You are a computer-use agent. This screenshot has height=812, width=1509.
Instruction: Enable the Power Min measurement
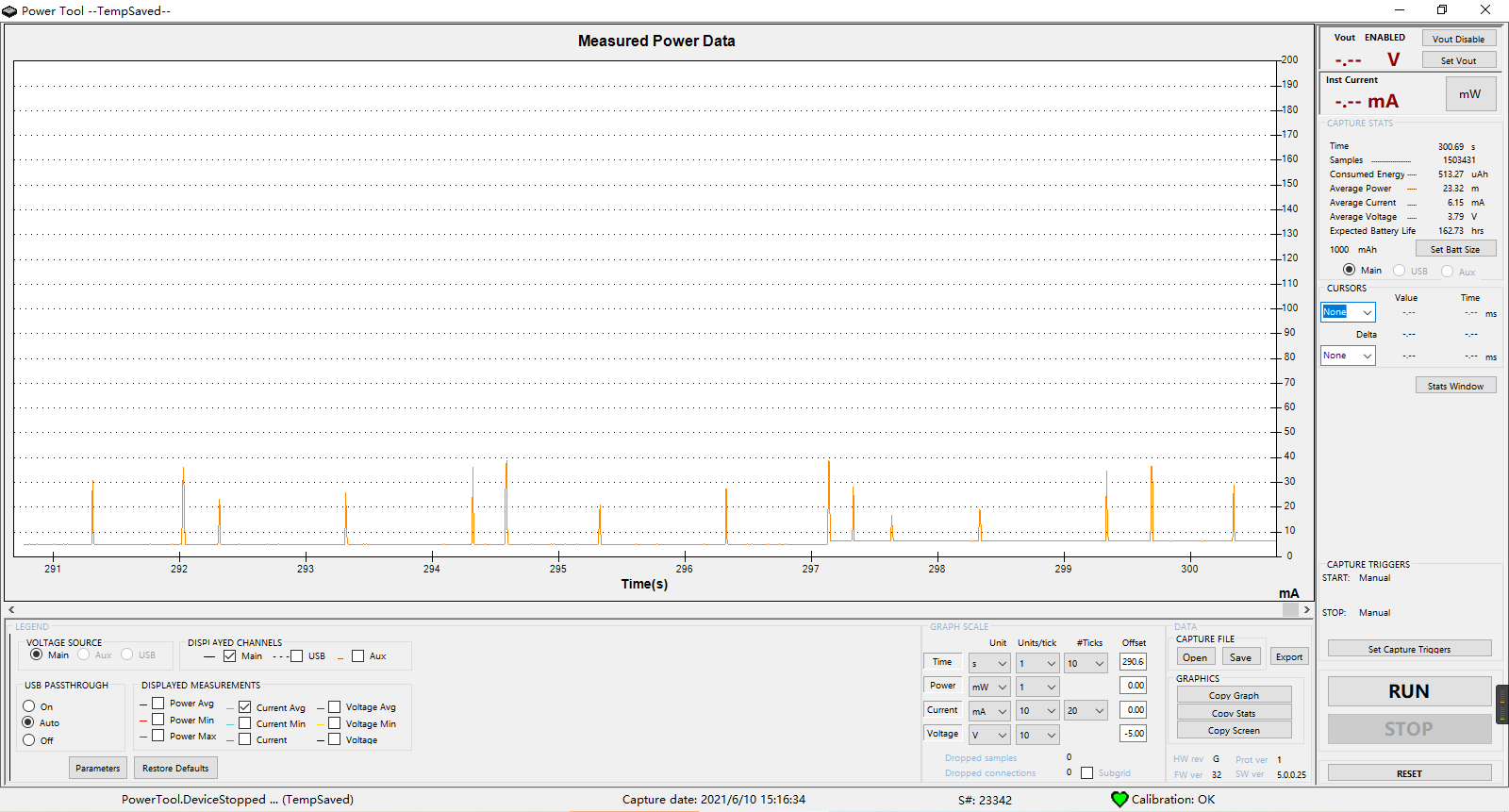[x=158, y=720]
